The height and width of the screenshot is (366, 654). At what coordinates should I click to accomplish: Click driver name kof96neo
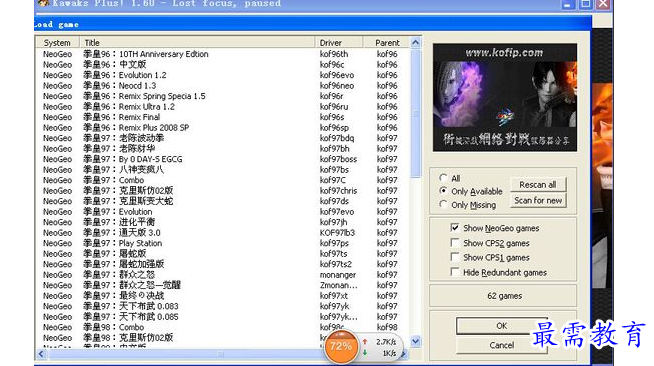point(337,85)
